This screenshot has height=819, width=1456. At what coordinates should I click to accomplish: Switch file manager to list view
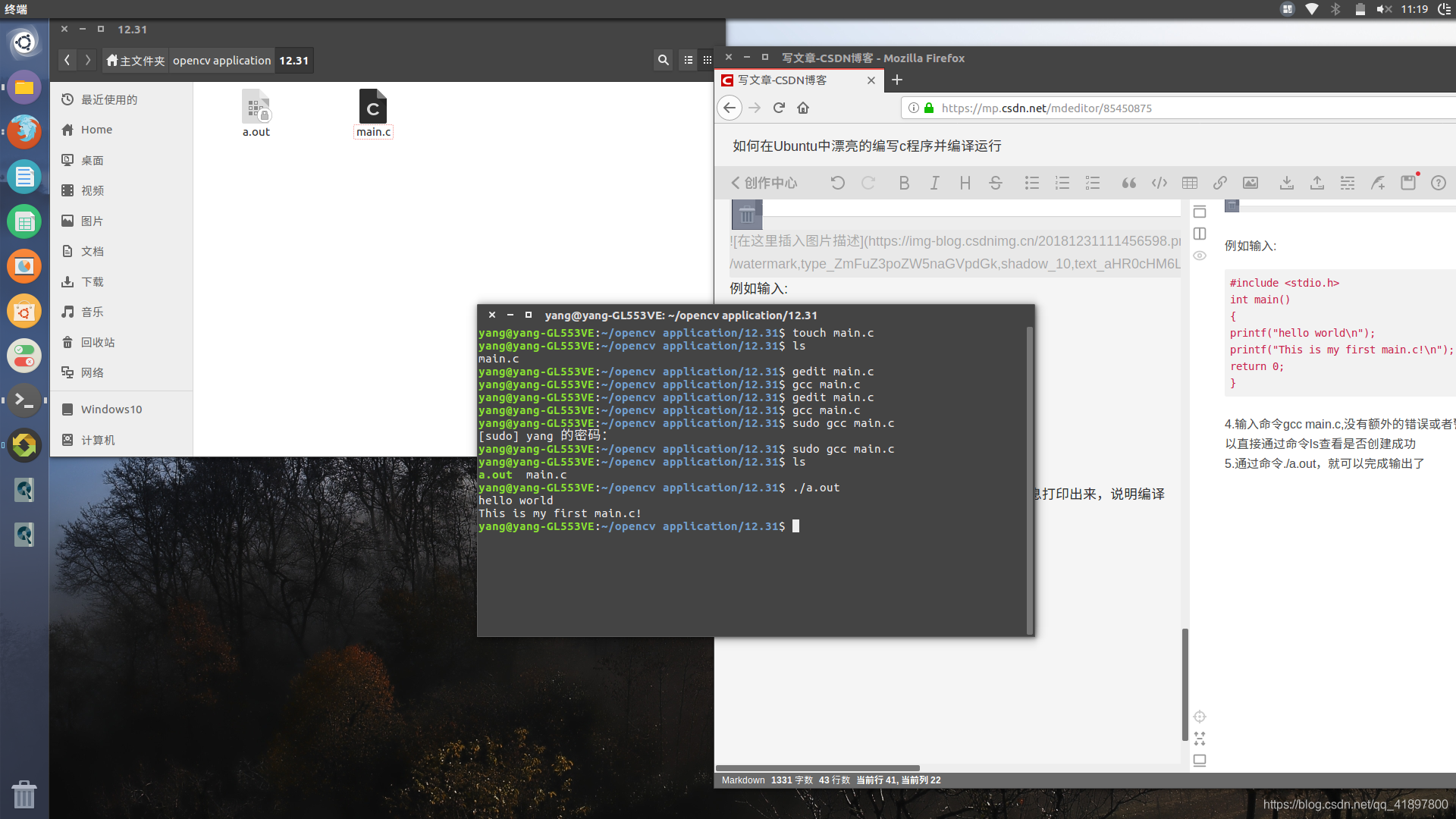[x=688, y=60]
